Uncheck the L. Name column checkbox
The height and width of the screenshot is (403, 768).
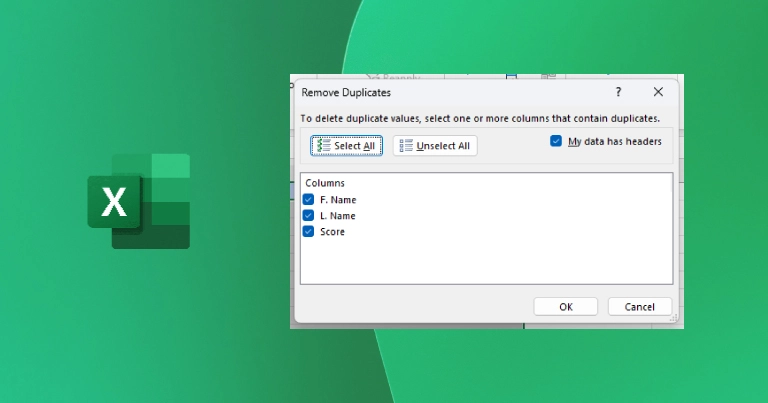(x=308, y=216)
